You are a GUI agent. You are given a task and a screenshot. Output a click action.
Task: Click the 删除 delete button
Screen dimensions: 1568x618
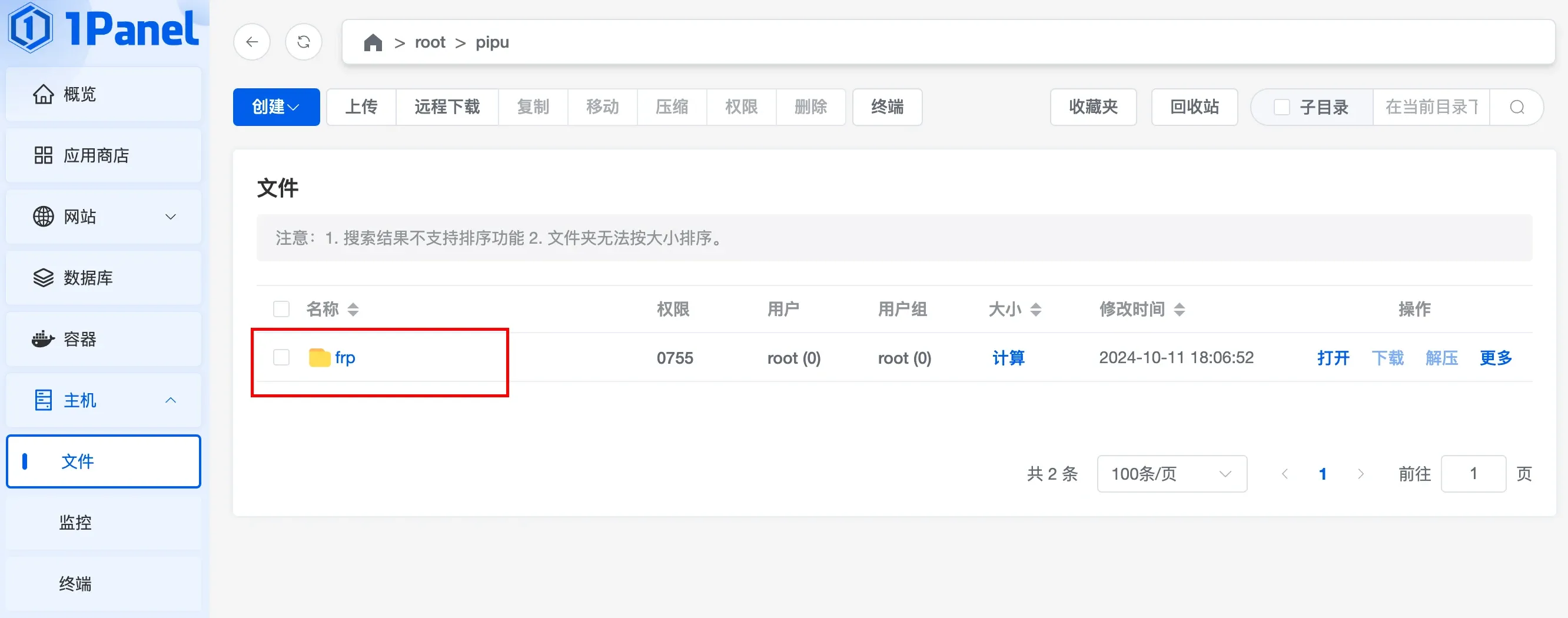tap(811, 107)
